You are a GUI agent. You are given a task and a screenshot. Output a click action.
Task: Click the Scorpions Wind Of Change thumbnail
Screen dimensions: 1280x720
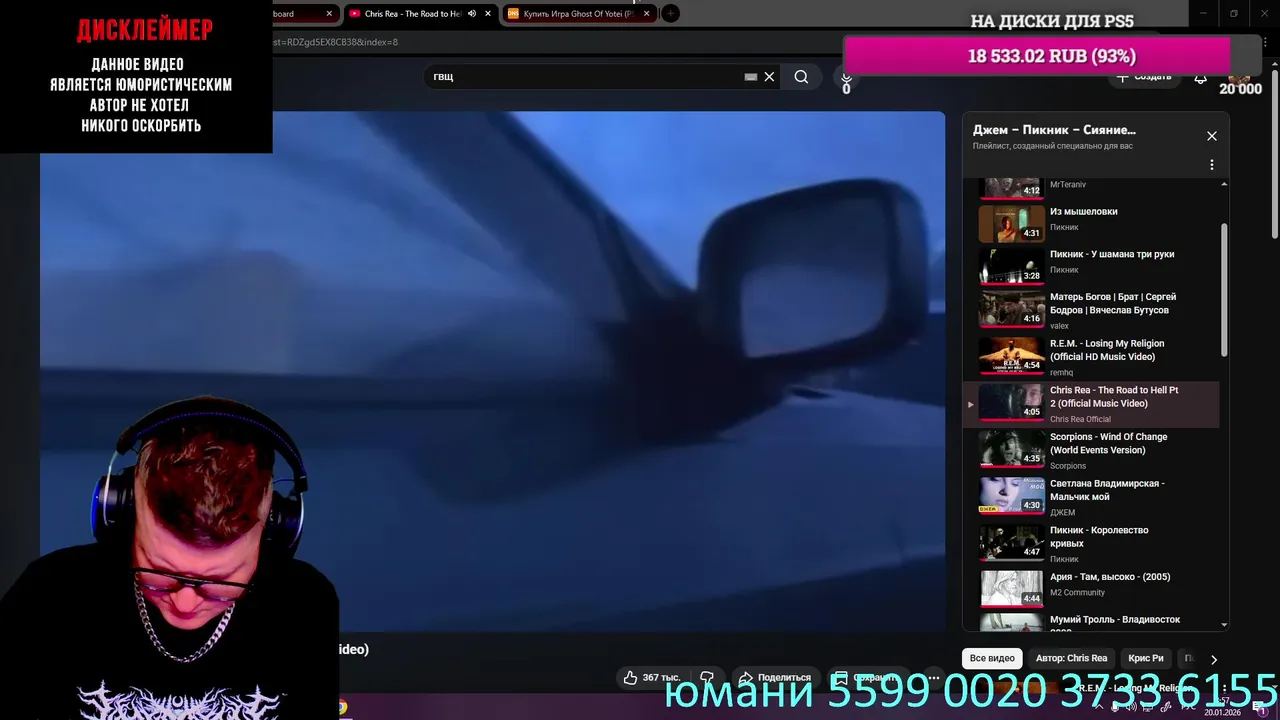click(1011, 449)
